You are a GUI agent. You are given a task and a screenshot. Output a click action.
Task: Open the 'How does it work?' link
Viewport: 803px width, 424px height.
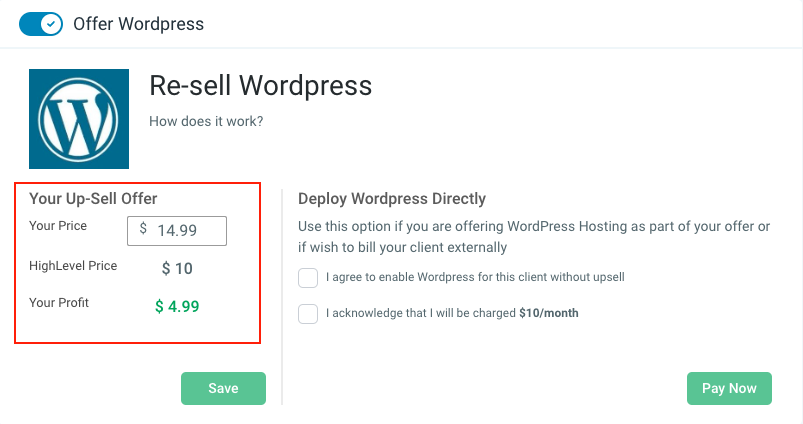point(206,121)
